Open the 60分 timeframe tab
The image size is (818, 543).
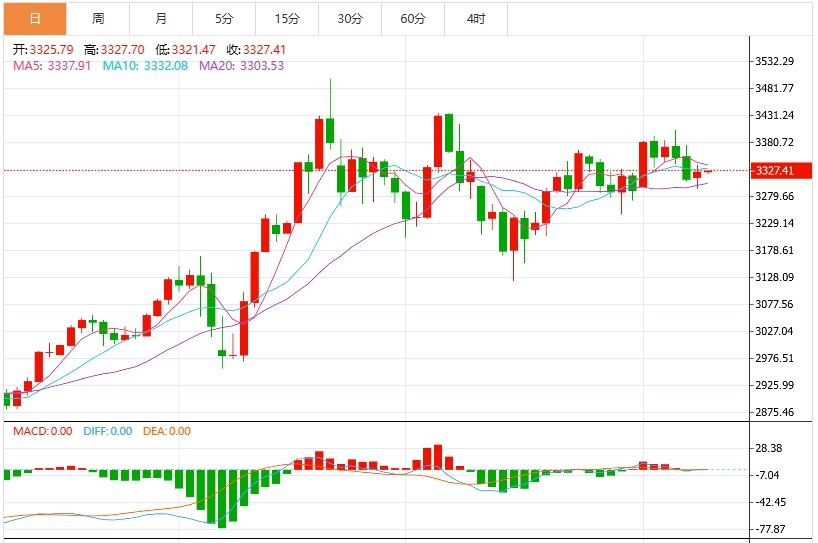pyautogui.click(x=413, y=19)
